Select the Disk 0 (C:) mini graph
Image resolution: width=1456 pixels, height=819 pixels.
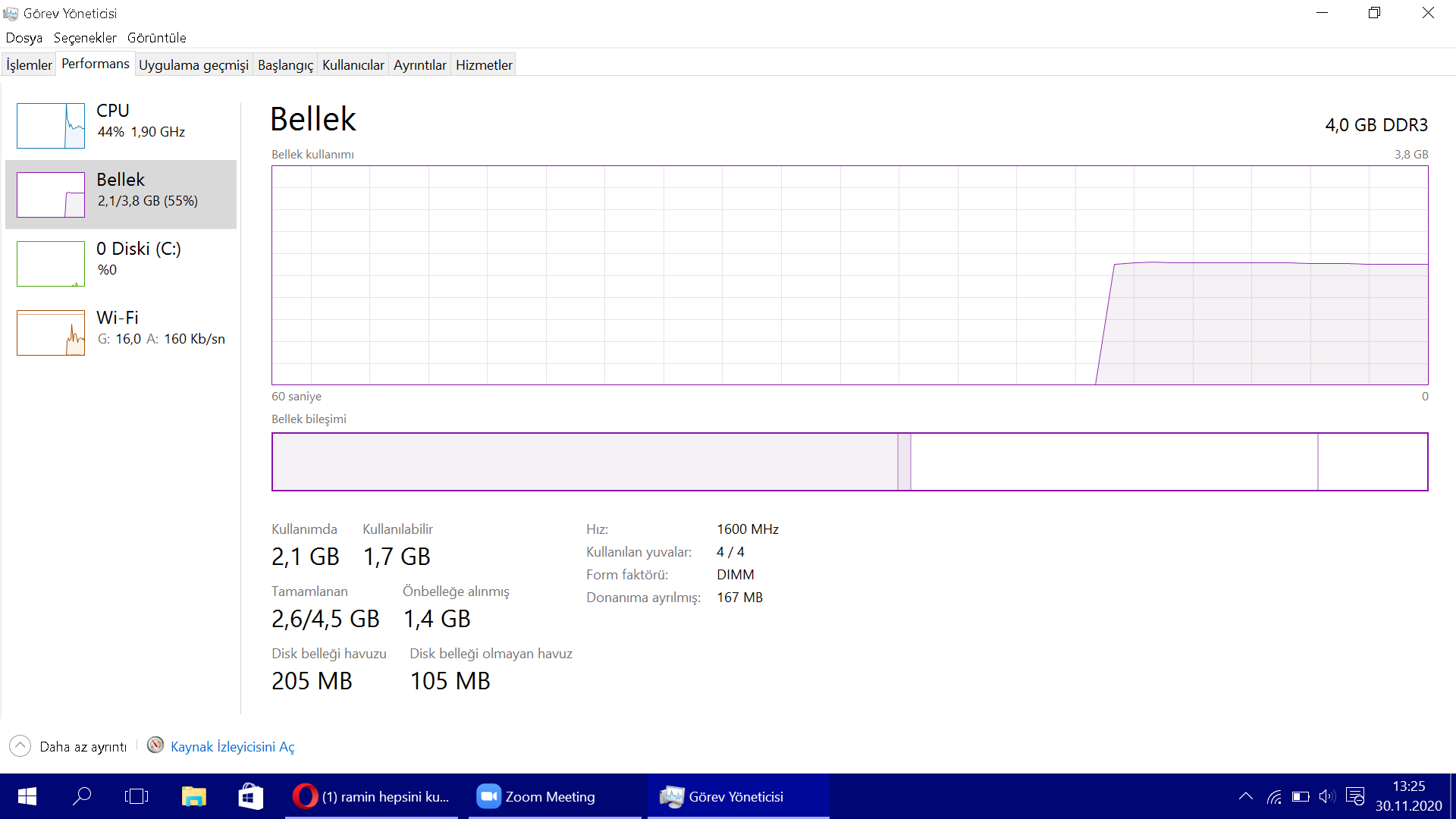(x=51, y=264)
